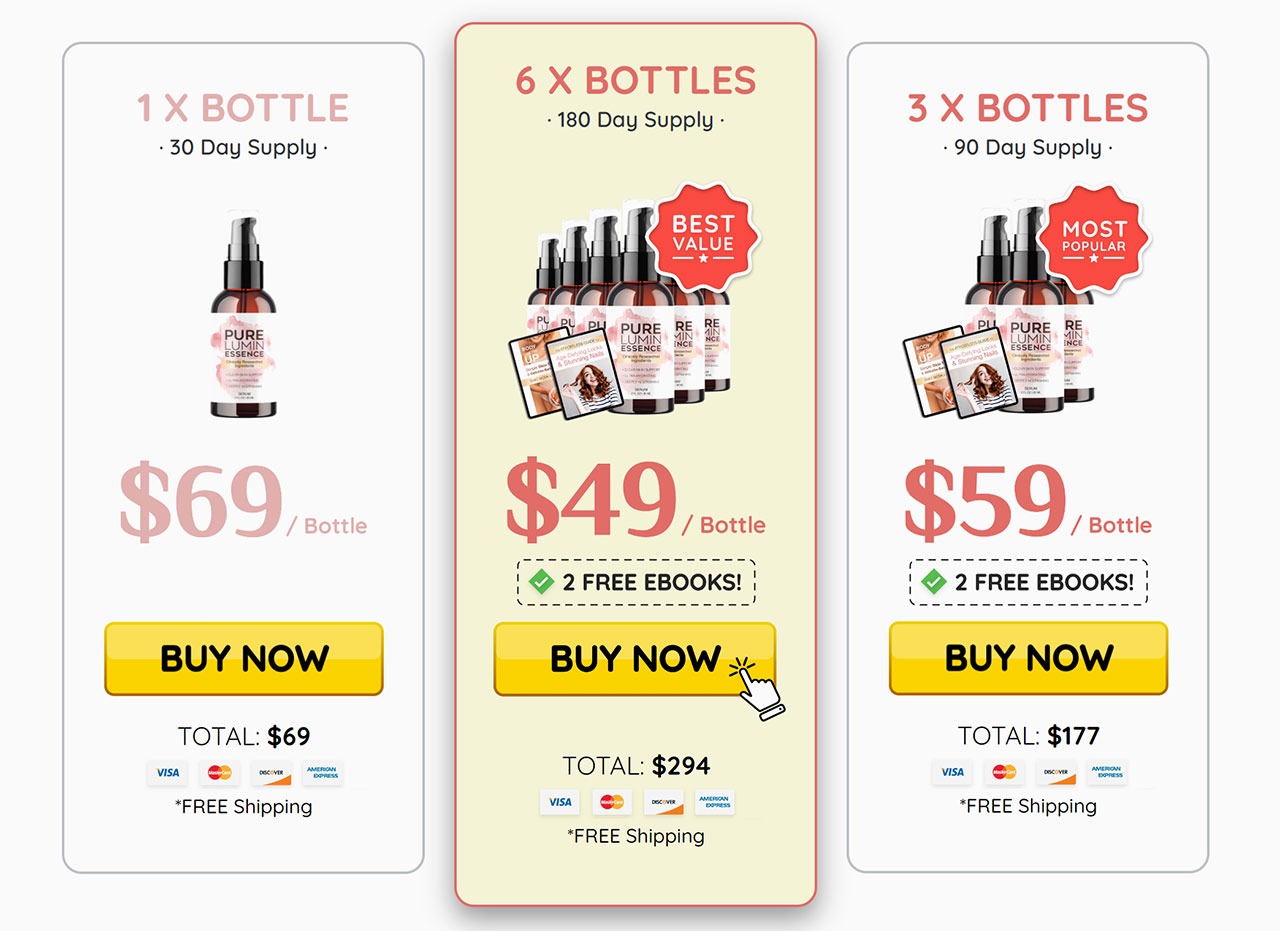1280x931 pixels.
Task: Click the 6 X BOTTLES heading
Action: (x=636, y=80)
